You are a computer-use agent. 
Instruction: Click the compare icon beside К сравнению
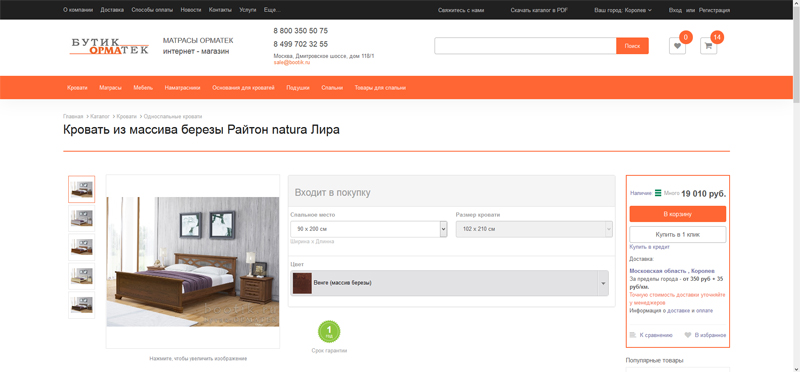(633, 335)
